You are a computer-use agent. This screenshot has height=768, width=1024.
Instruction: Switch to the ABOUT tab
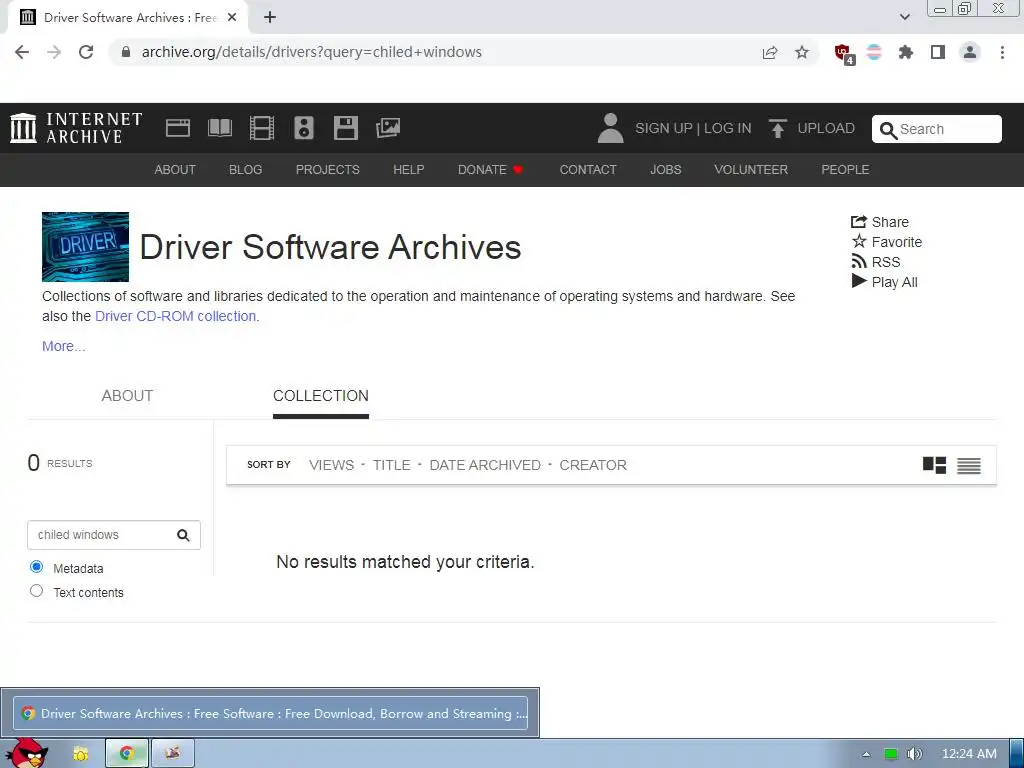[x=127, y=396]
